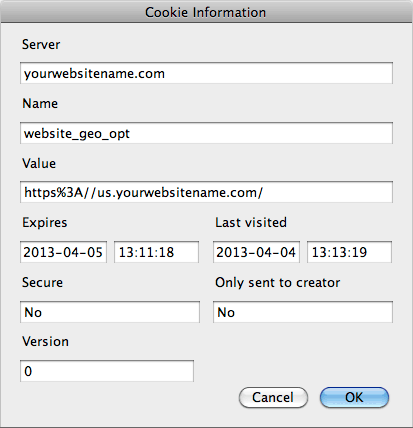The height and width of the screenshot is (428, 413).
Task: Dismiss the dialog with Cancel
Action: click(273, 397)
